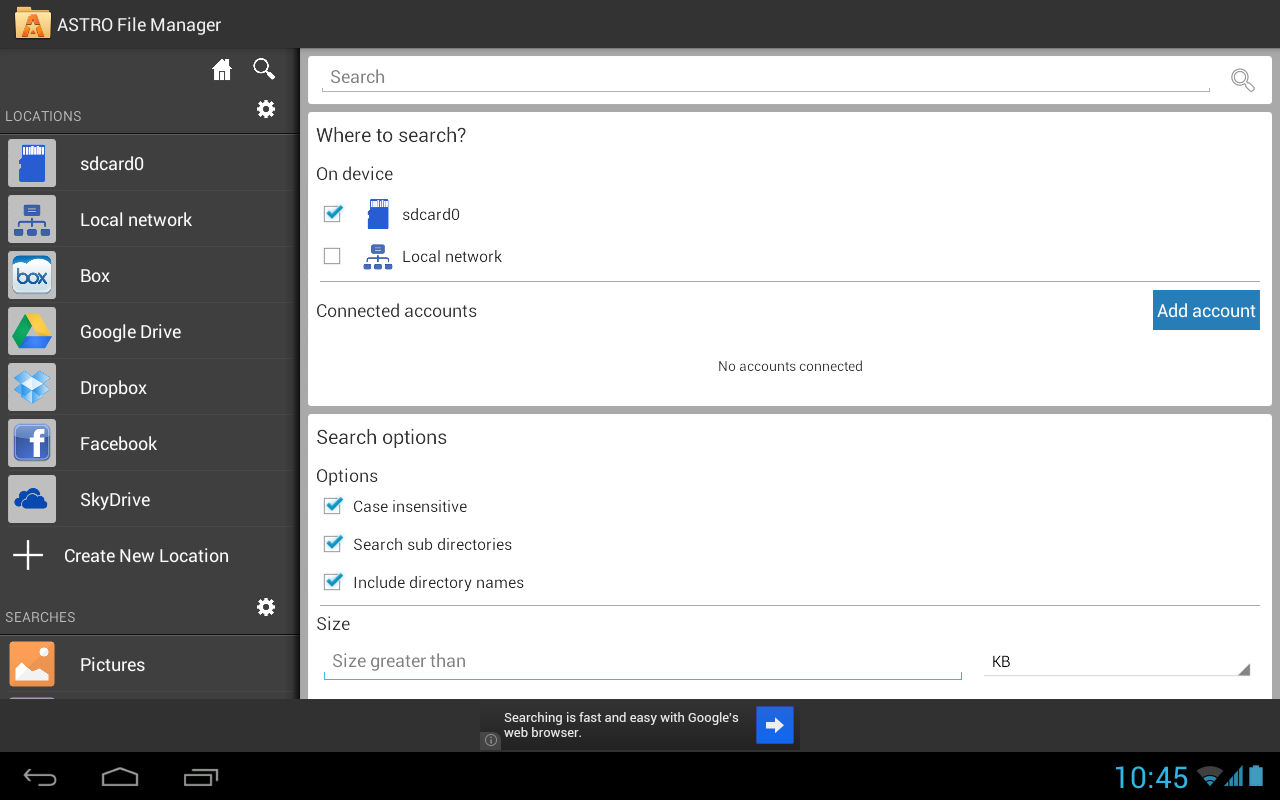Toggle Include directory names checkbox
This screenshot has height=800, width=1280.
[x=333, y=582]
